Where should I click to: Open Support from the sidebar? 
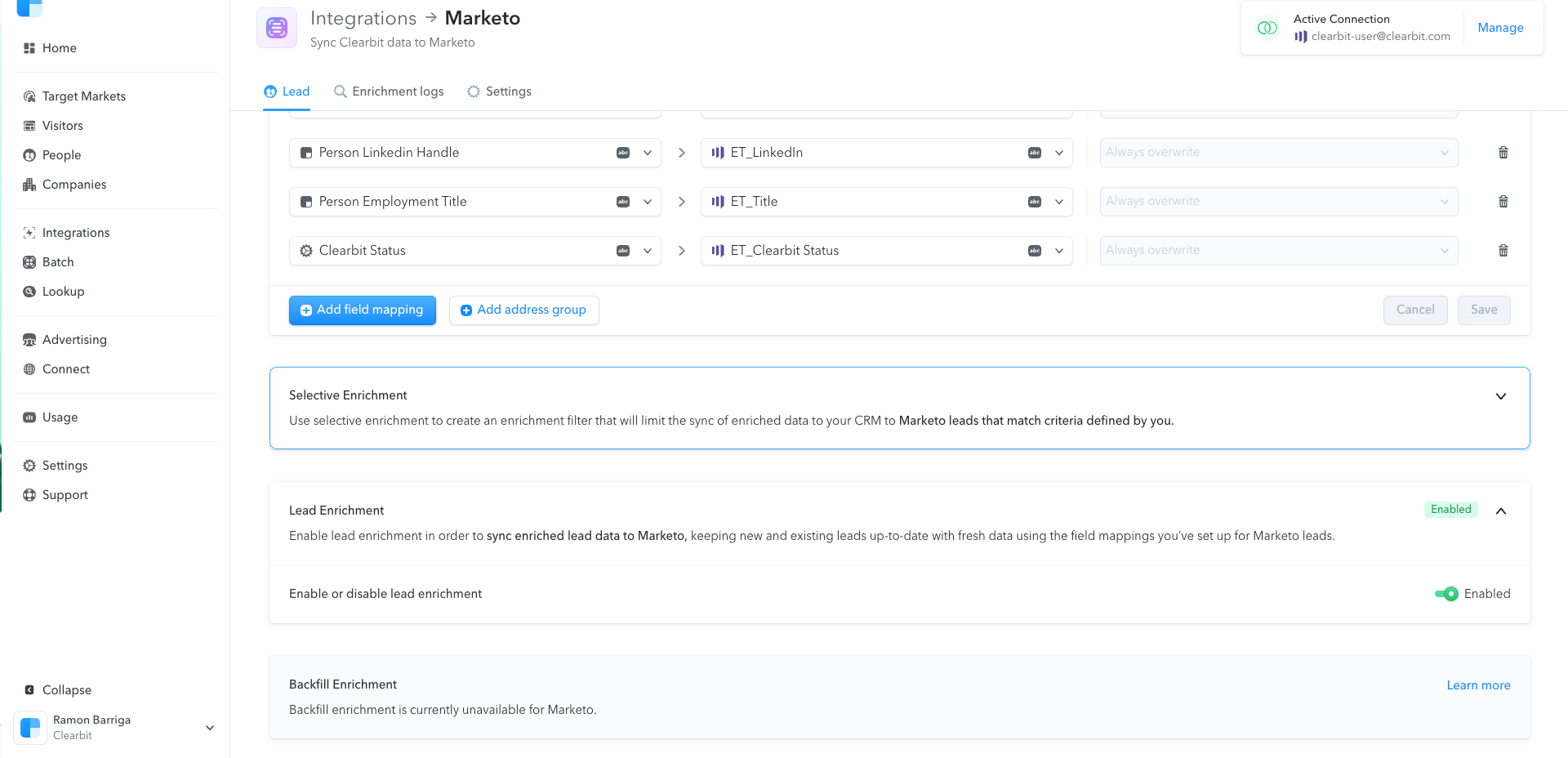(x=65, y=495)
